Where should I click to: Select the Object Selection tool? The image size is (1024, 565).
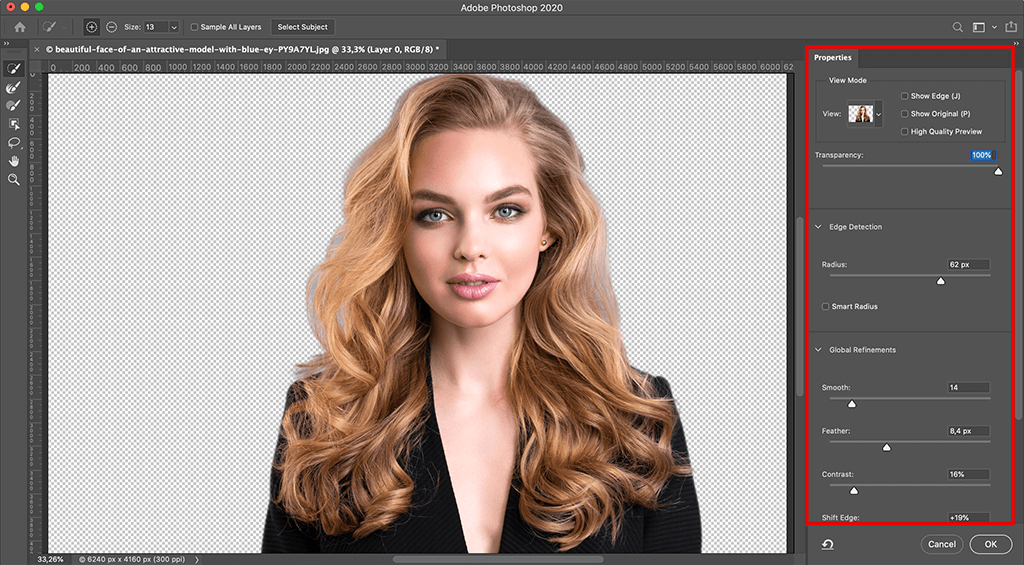coord(14,124)
